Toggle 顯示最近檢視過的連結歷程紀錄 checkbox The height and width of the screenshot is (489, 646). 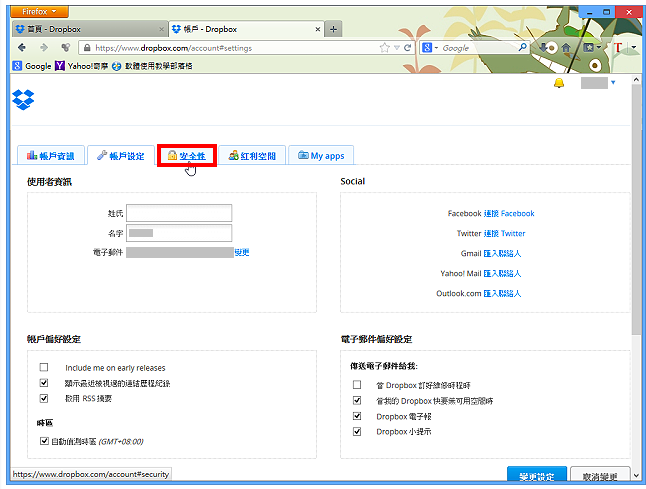click(x=44, y=383)
